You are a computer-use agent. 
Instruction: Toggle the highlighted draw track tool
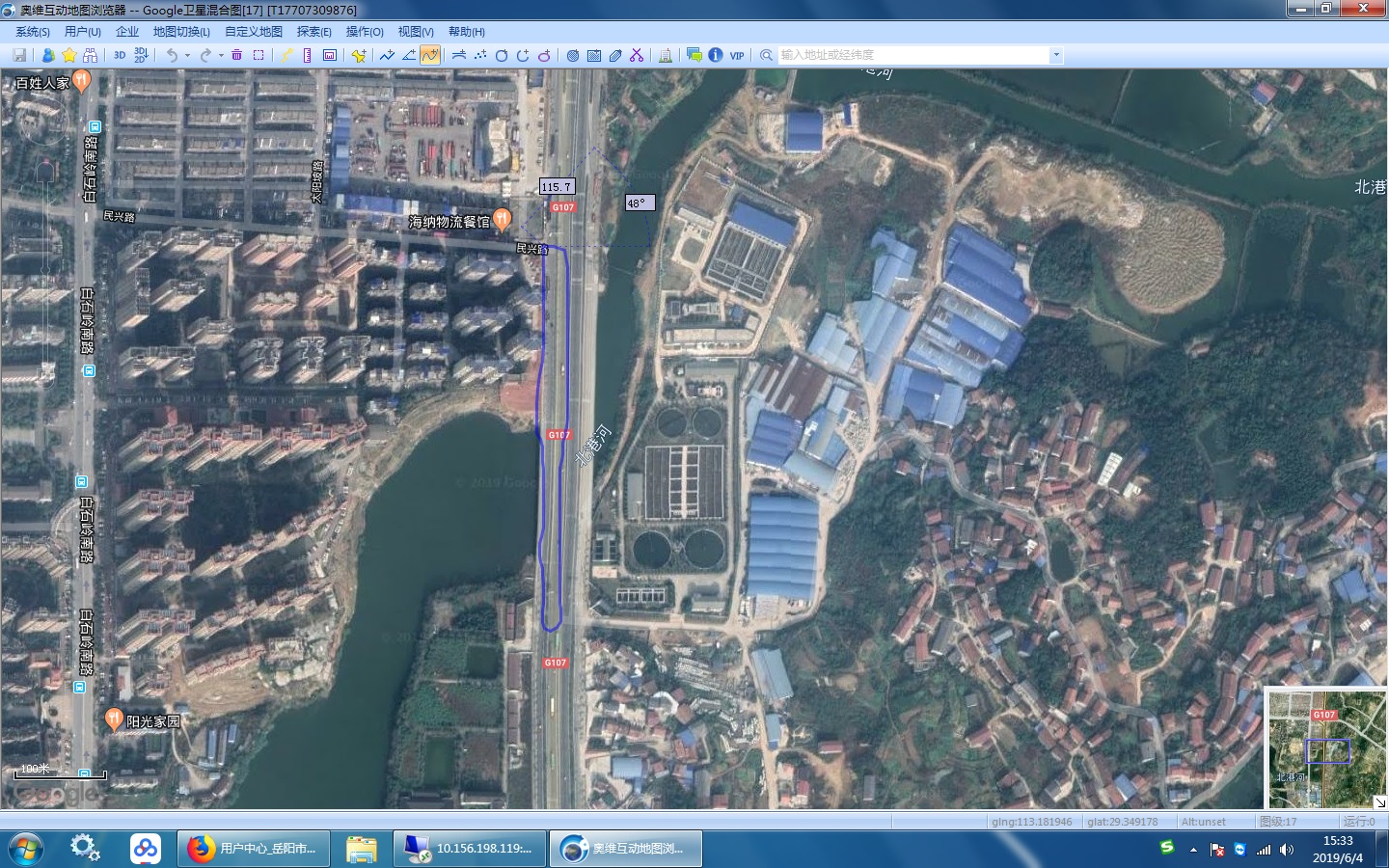tap(430, 55)
